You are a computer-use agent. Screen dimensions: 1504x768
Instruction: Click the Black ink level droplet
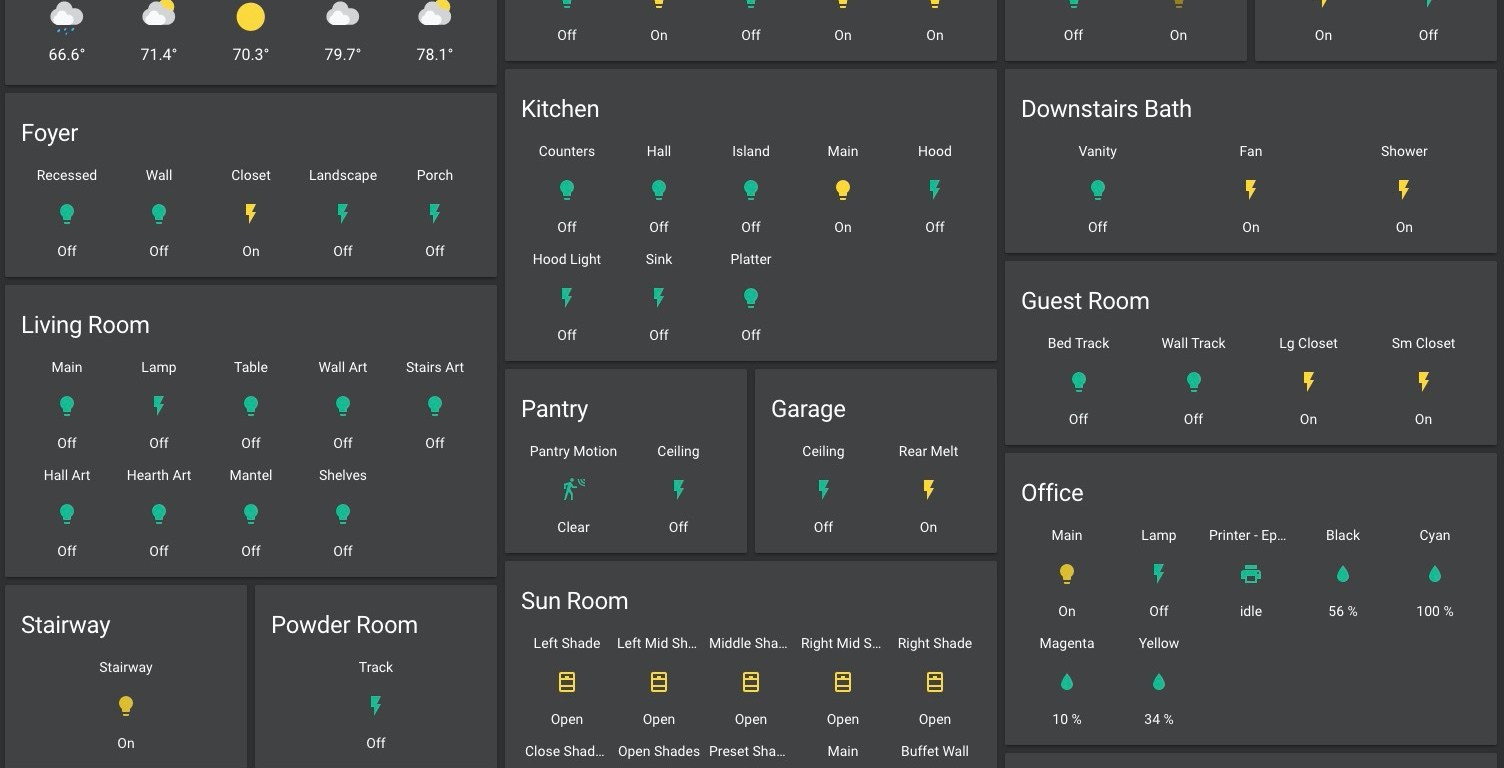(1342, 574)
